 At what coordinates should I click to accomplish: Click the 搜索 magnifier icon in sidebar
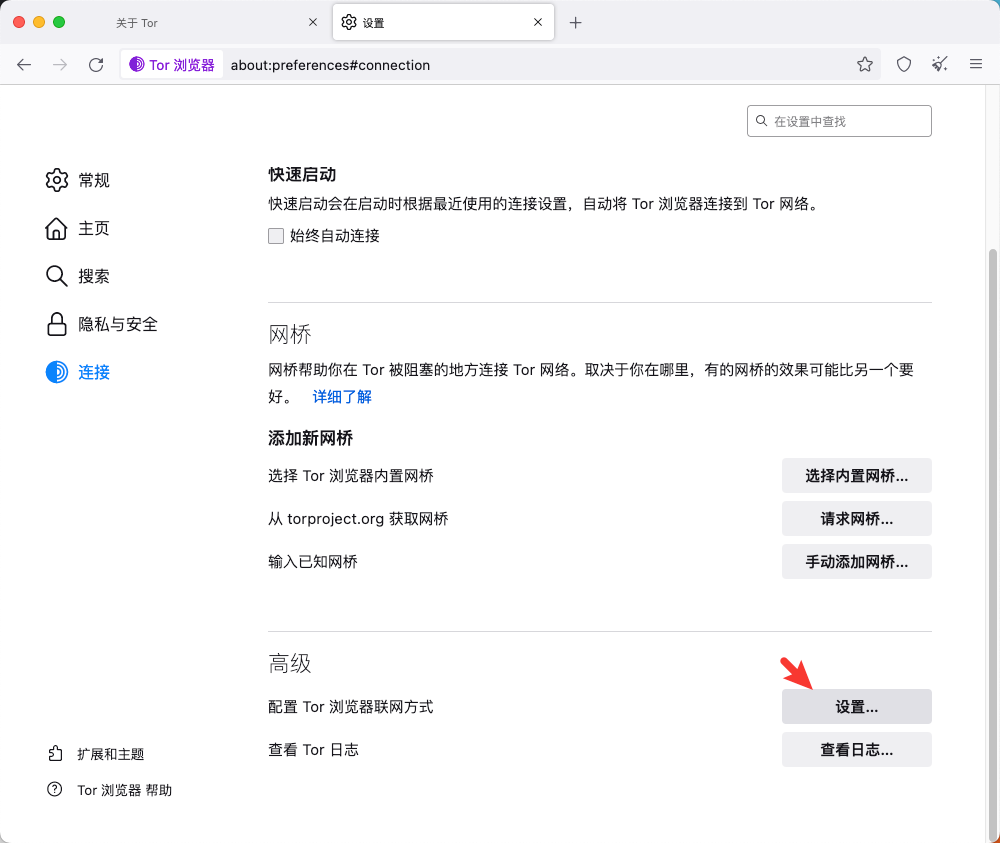(x=57, y=276)
